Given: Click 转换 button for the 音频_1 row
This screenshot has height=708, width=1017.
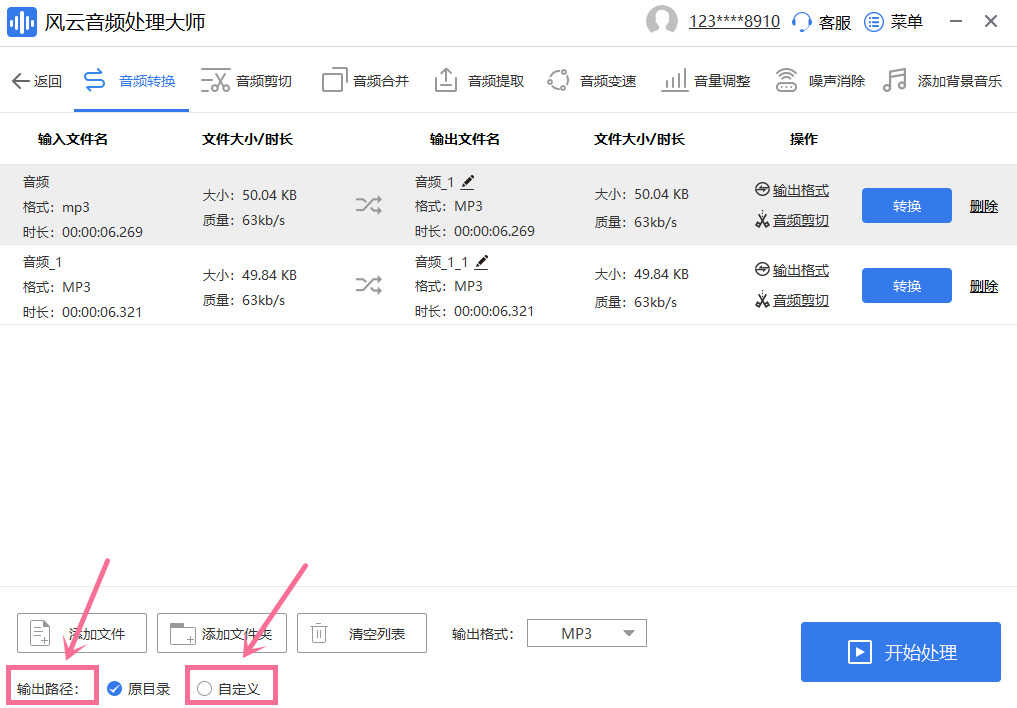Looking at the screenshot, I should (x=907, y=285).
